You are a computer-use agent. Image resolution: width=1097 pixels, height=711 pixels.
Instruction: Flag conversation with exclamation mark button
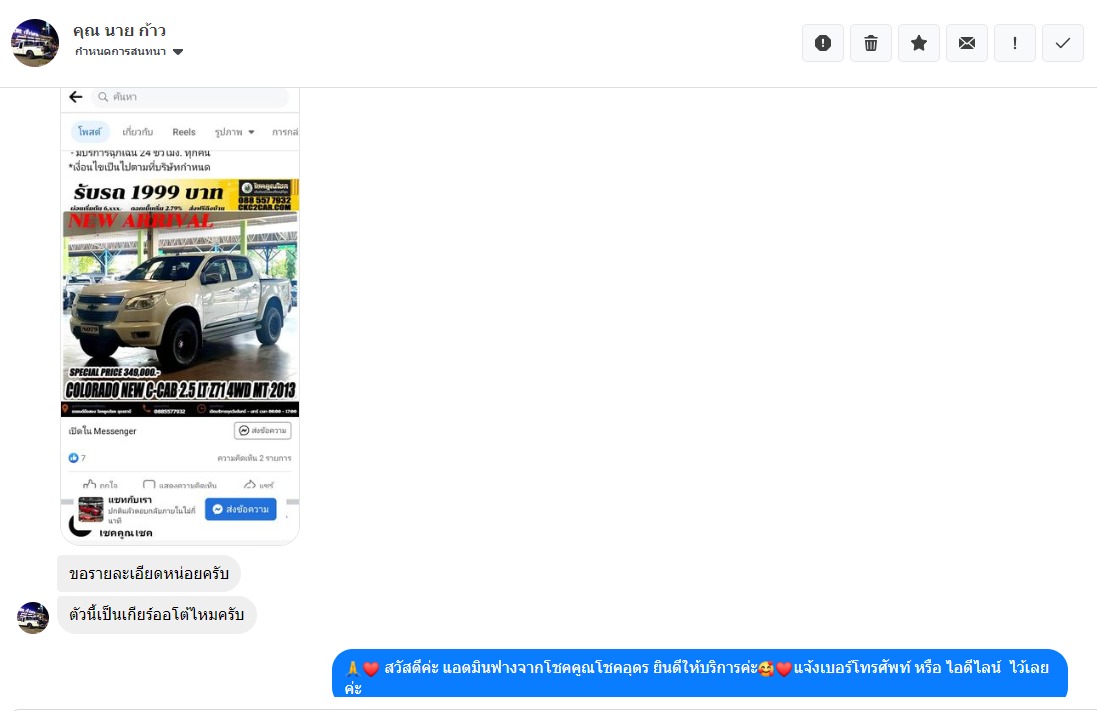[1014, 43]
